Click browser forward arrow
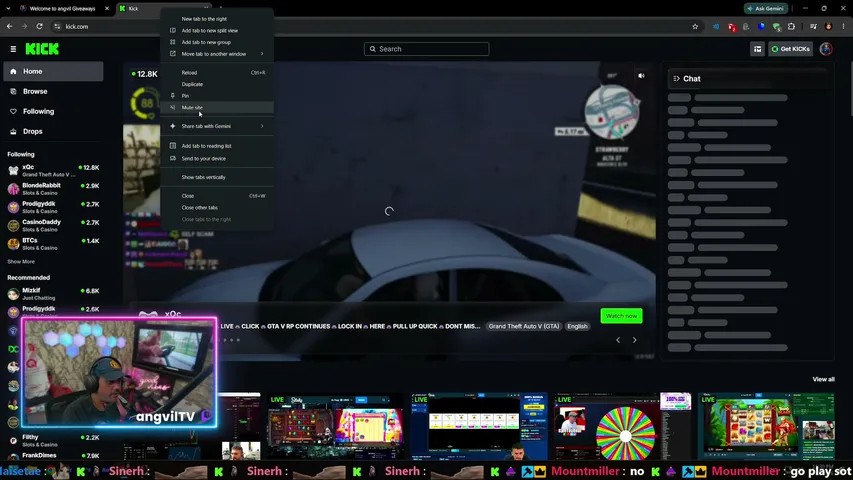The image size is (853, 480). click(24, 26)
